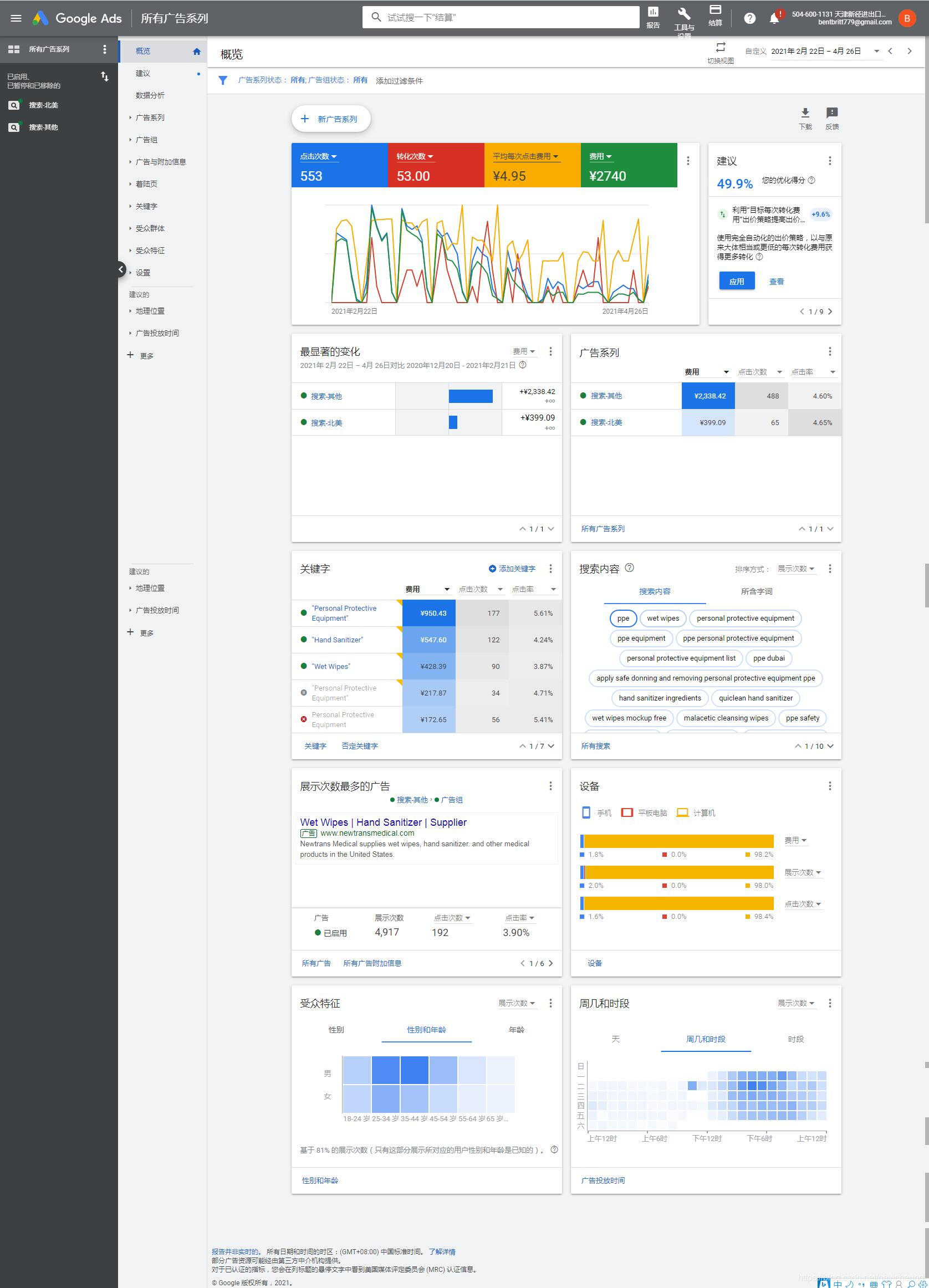Open 关键字 card three-dot menu
Viewport: 929px width, 1288px height.
(550, 569)
